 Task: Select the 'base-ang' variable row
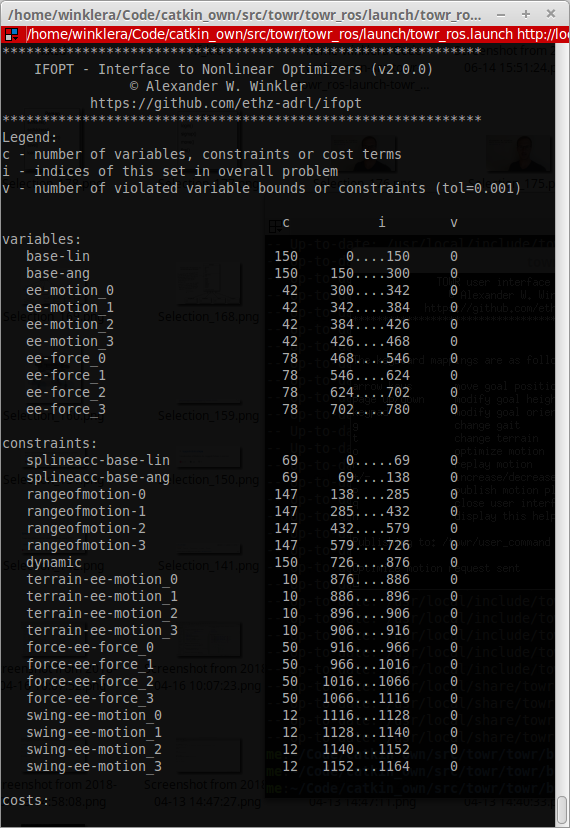point(229,273)
